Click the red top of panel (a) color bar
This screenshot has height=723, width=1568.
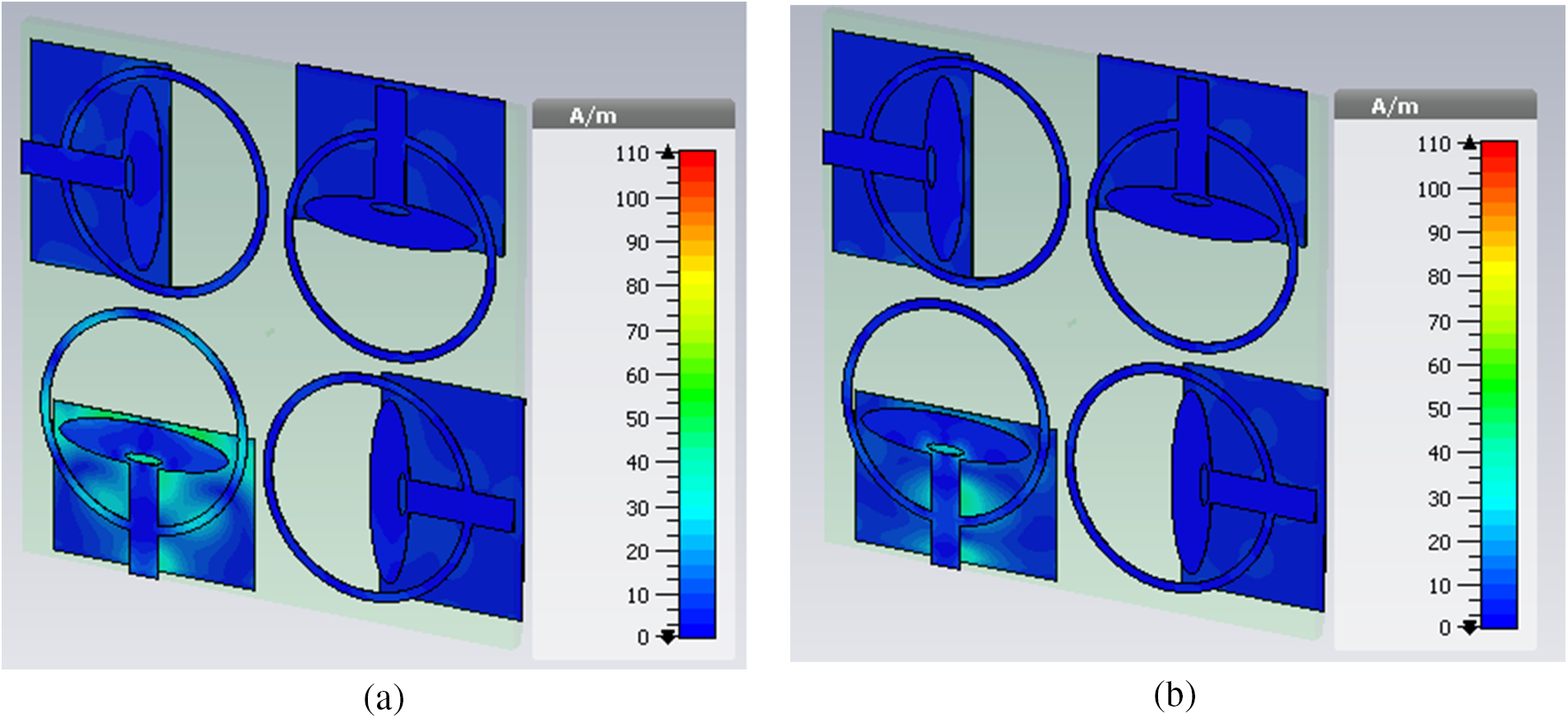[697, 161]
